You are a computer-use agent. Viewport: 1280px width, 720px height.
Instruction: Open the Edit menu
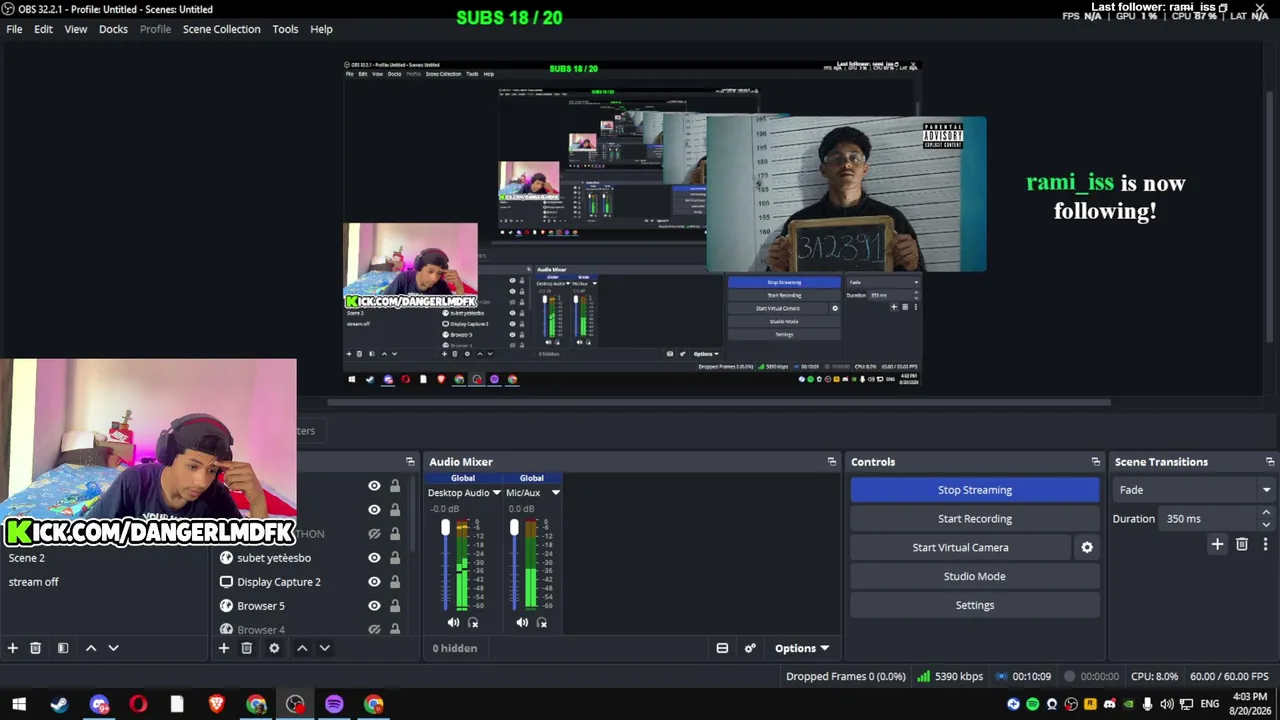[x=43, y=29]
